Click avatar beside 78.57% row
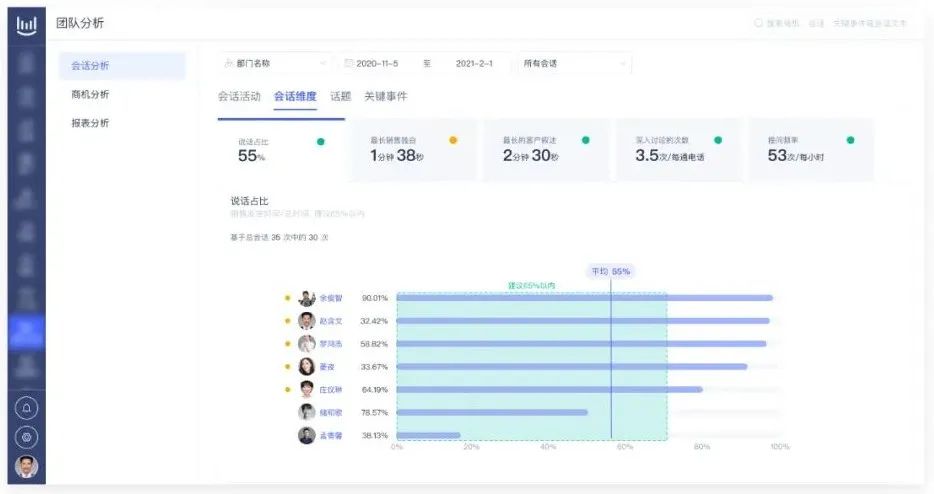The width and height of the screenshot is (934, 494). point(307,412)
